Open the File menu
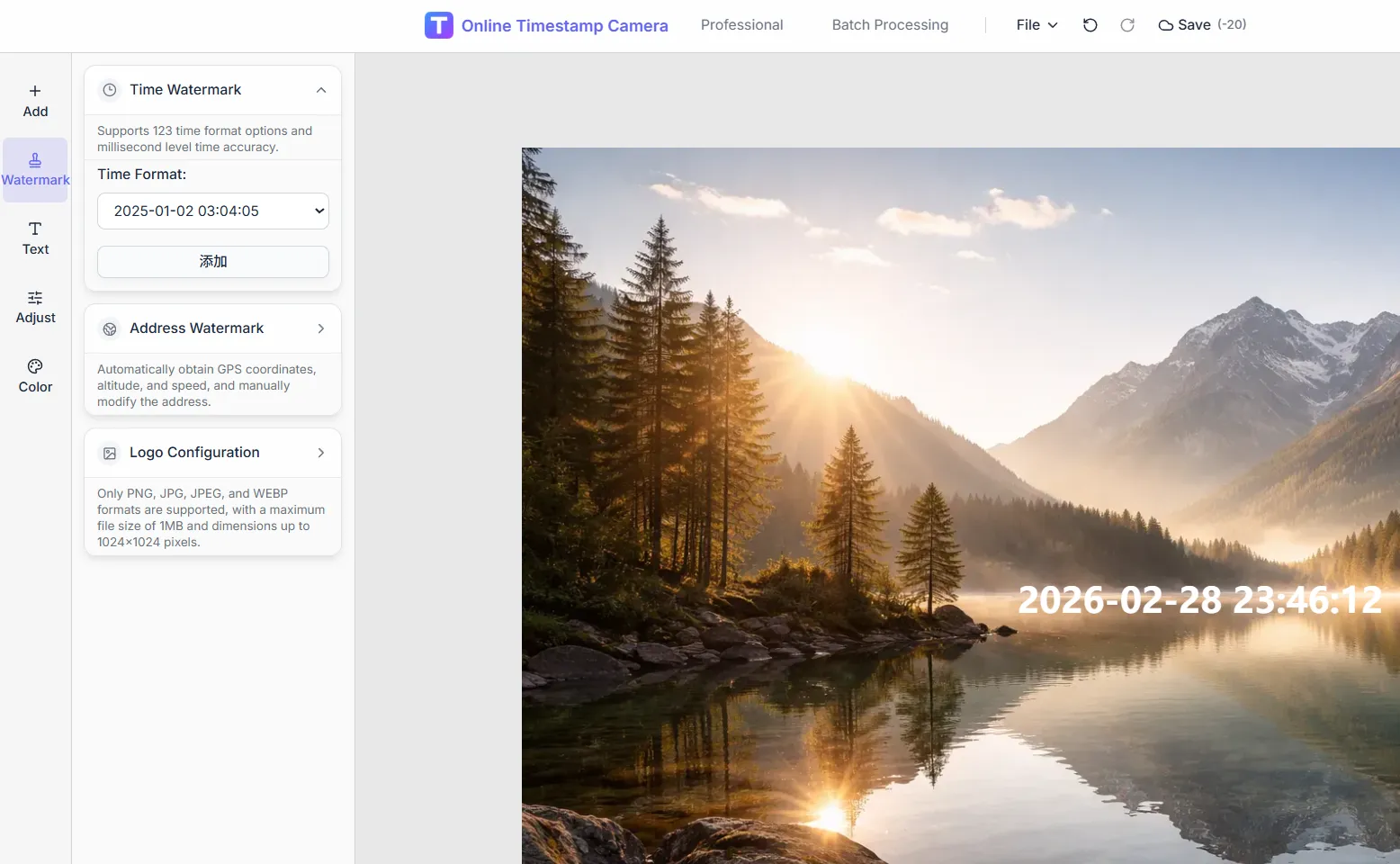This screenshot has width=1400, height=864. (1035, 24)
